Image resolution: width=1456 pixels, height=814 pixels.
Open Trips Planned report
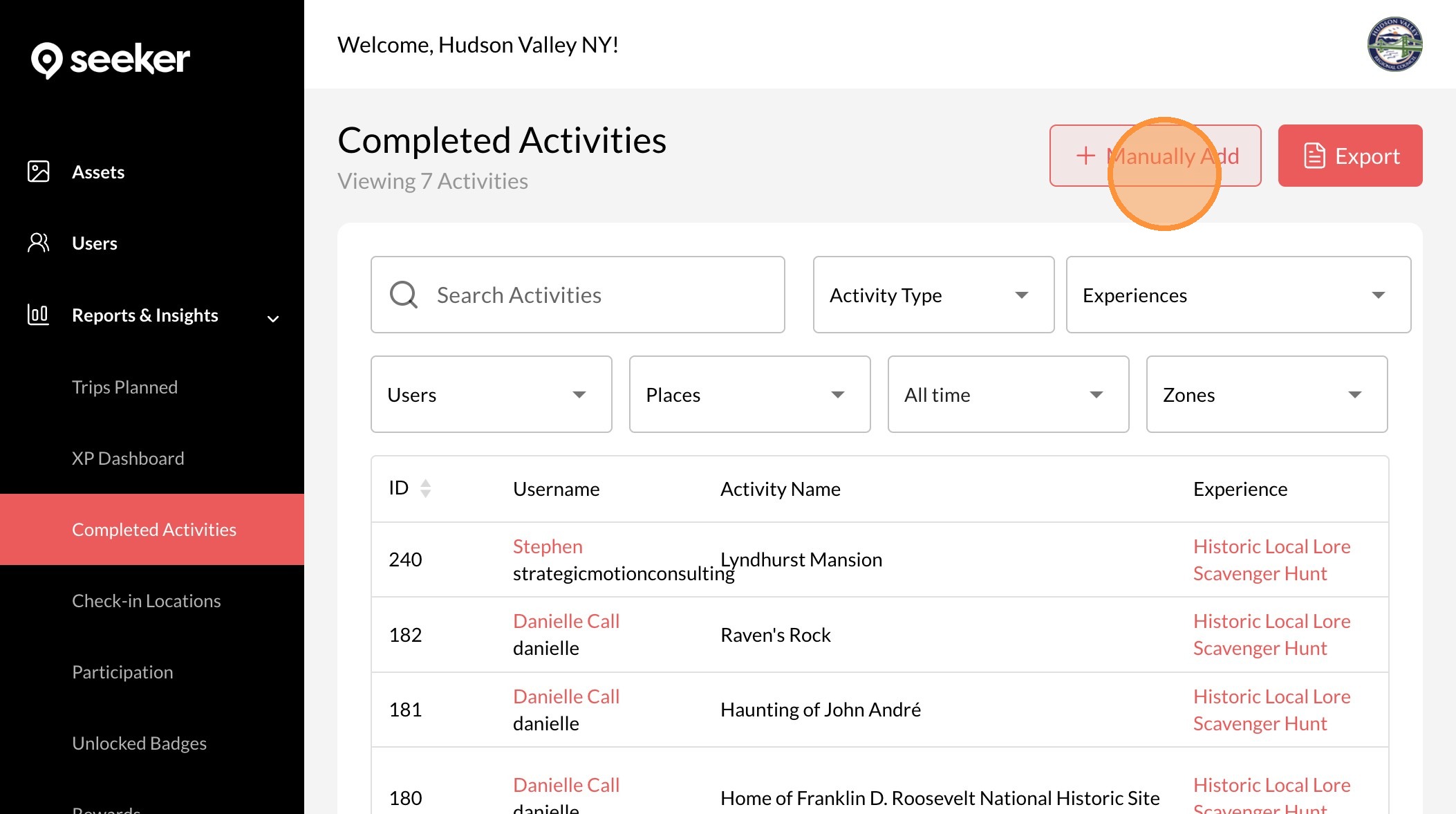(124, 387)
